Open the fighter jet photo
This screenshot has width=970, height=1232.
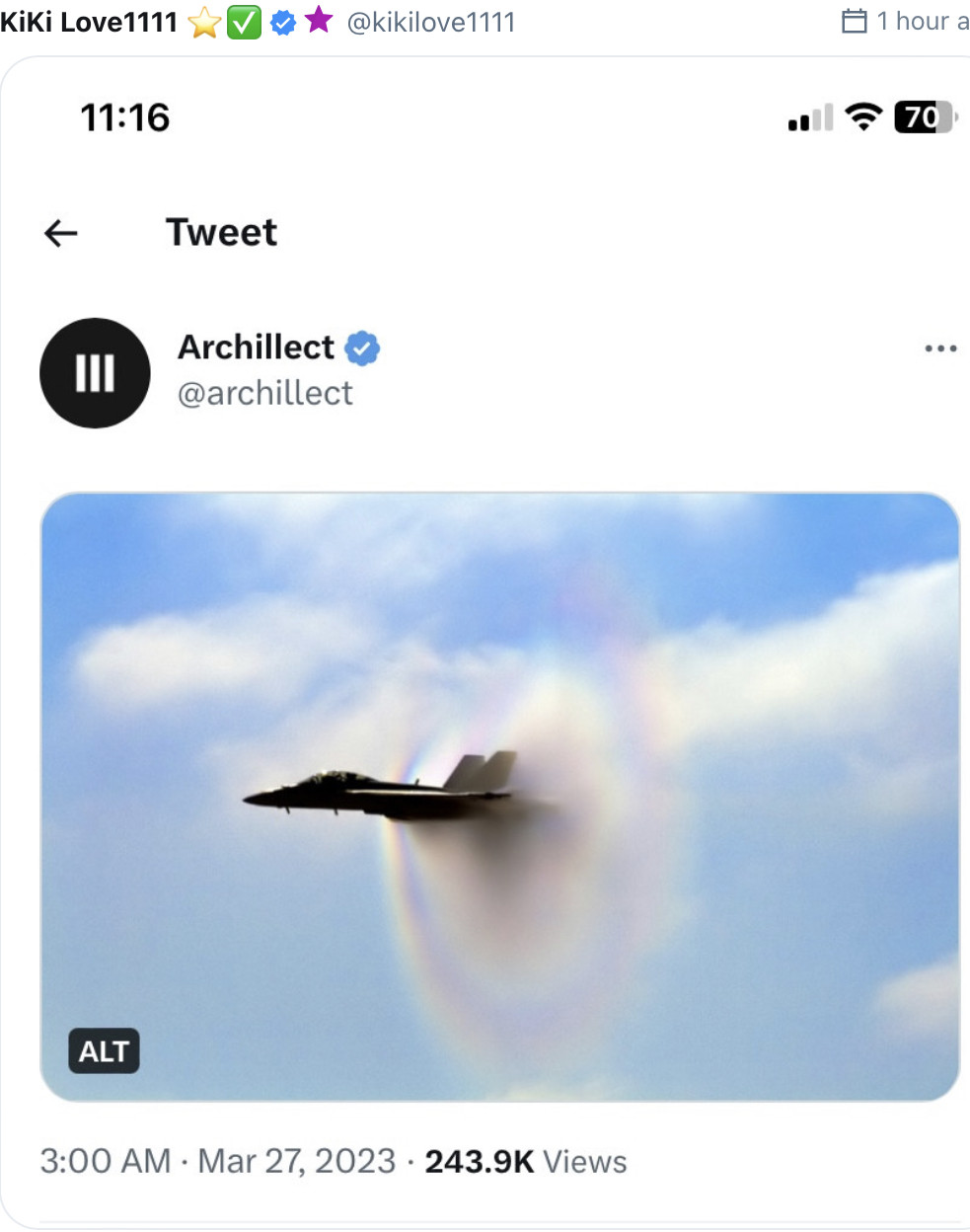click(499, 797)
